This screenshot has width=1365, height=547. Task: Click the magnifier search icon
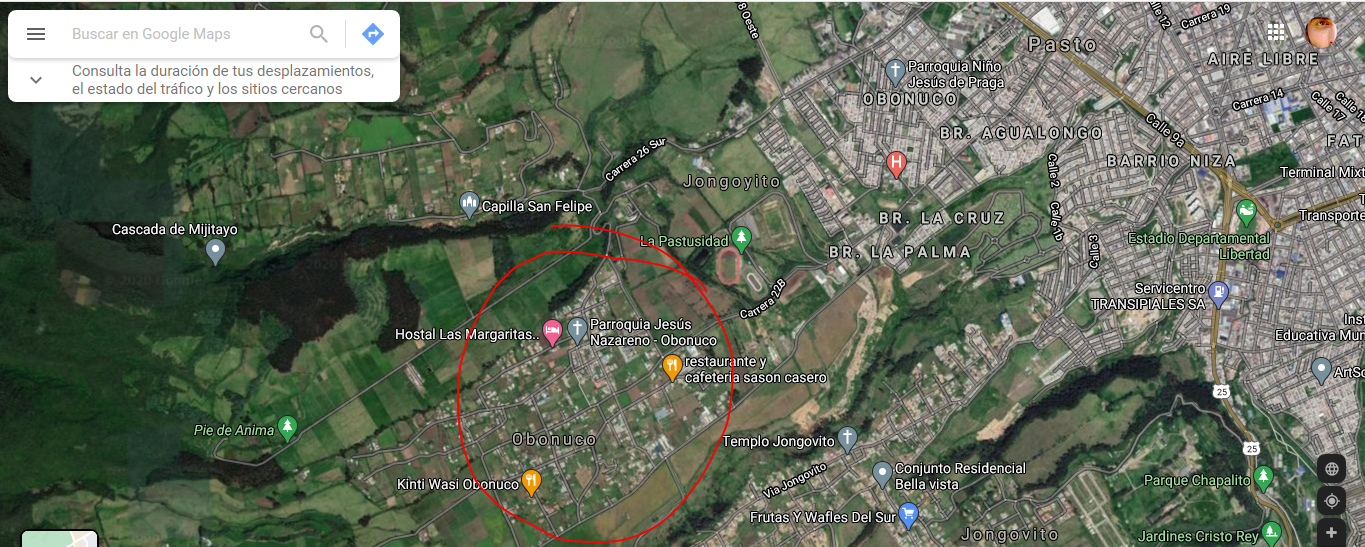pyautogui.click(x=319, y=34)
